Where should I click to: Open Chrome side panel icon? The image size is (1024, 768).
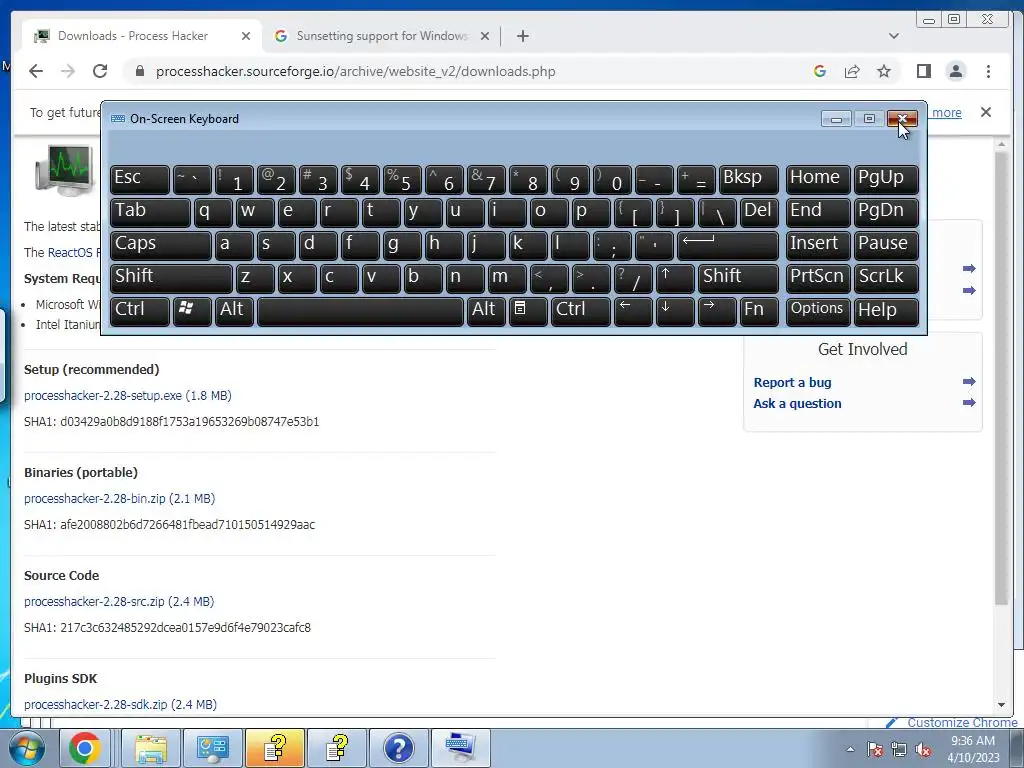(x=923, y=71)
